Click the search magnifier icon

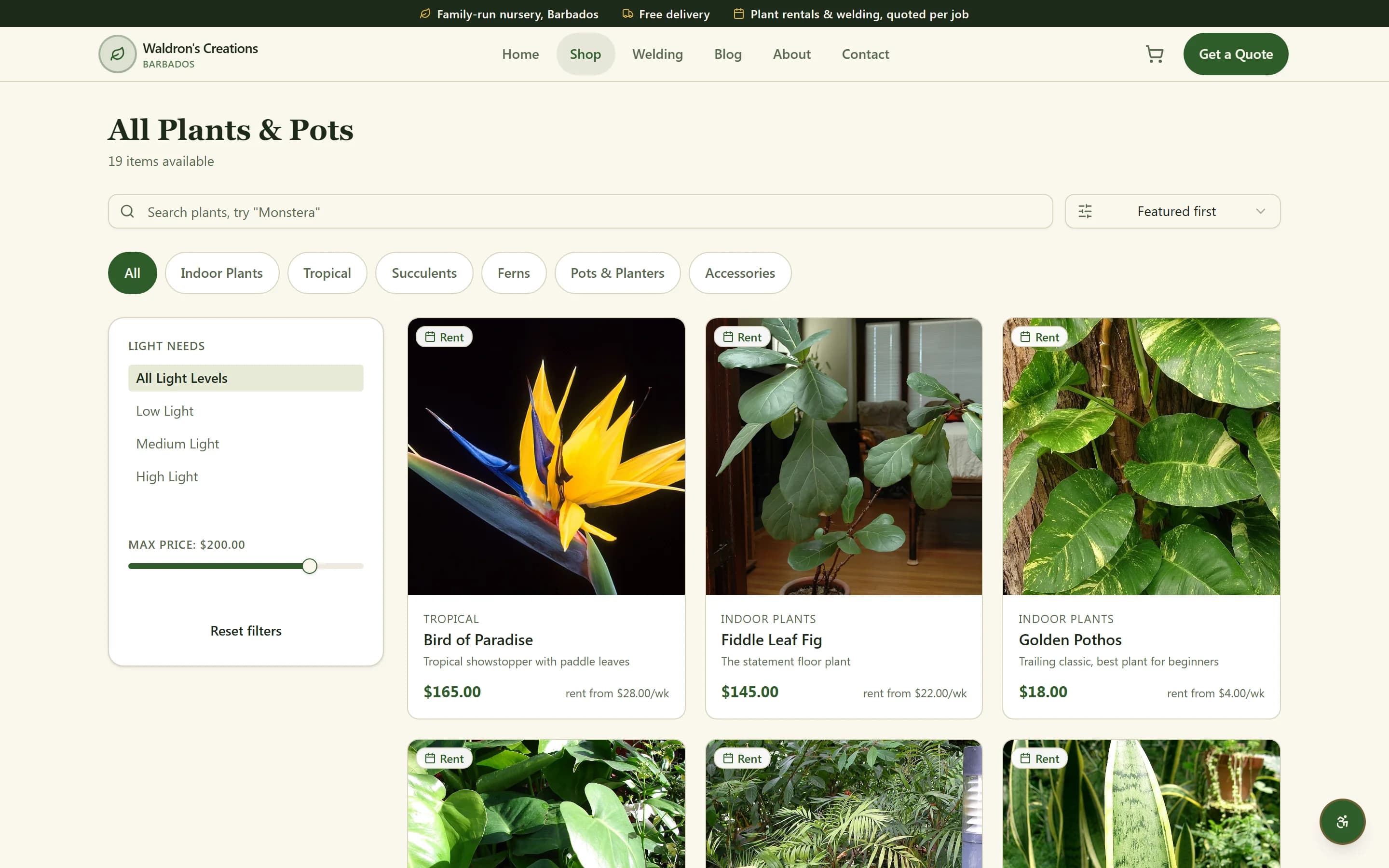[127, 211]
